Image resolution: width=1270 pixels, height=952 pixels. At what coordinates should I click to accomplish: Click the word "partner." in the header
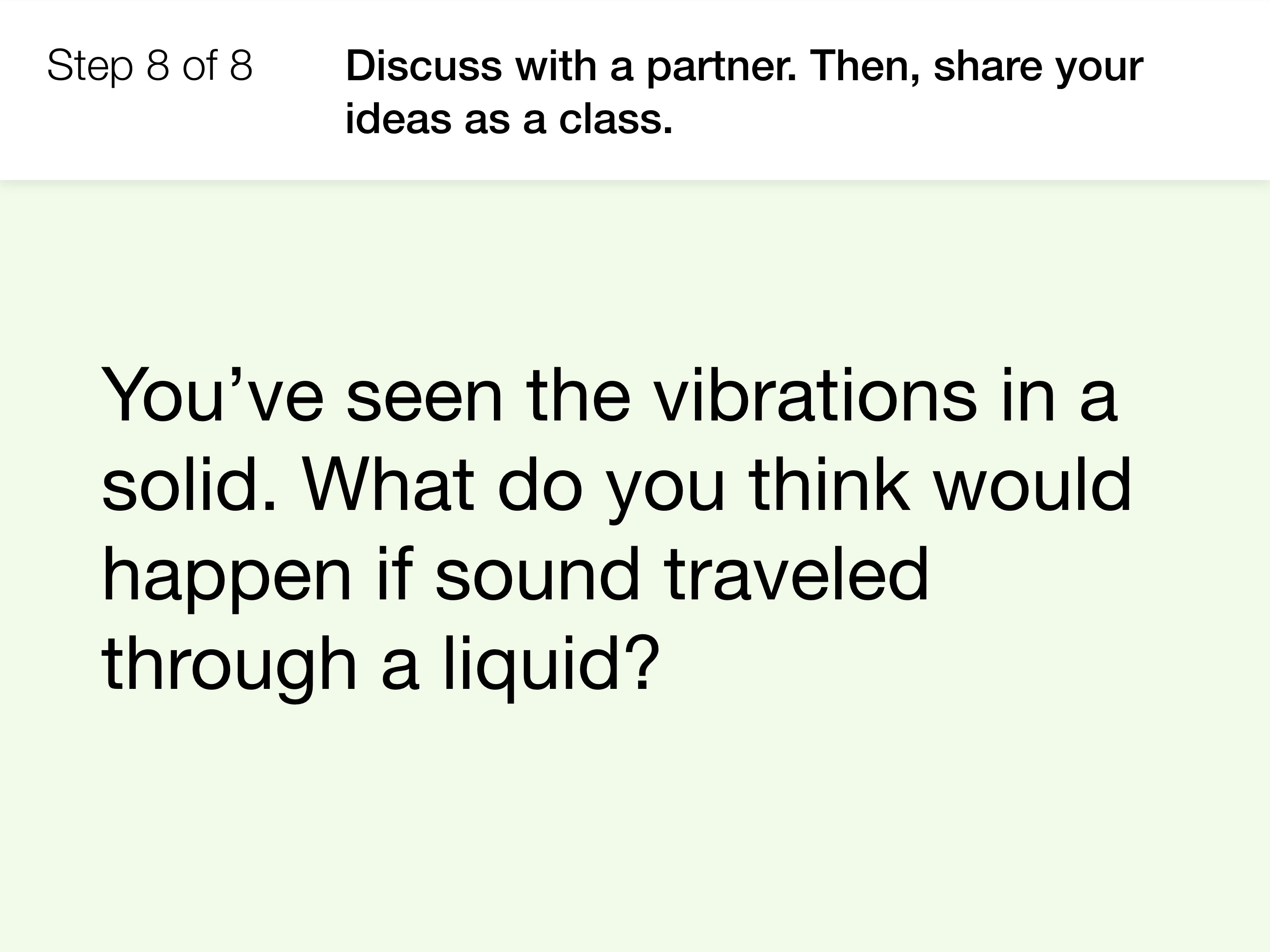click(722, 68)
